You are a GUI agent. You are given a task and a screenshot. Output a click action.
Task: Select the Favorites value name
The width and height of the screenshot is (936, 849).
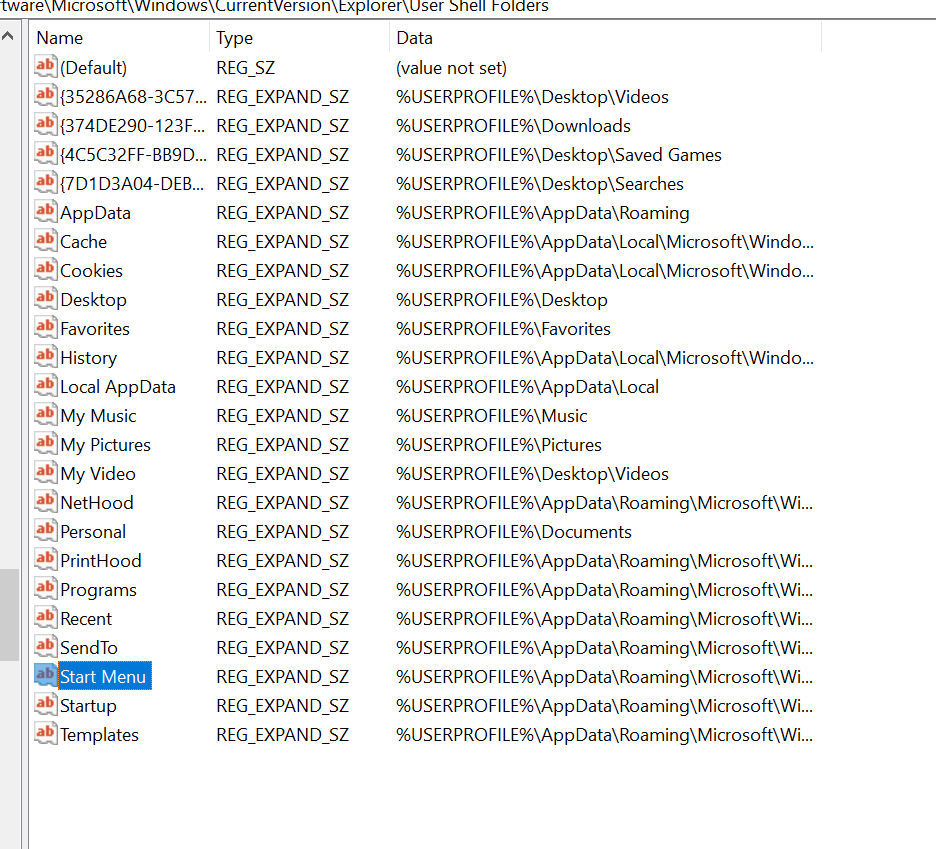click(x=95, y=328)
